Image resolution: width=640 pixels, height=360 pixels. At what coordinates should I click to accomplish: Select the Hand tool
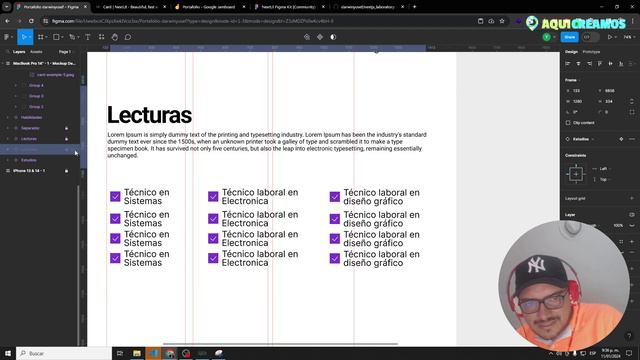(115, 37)
